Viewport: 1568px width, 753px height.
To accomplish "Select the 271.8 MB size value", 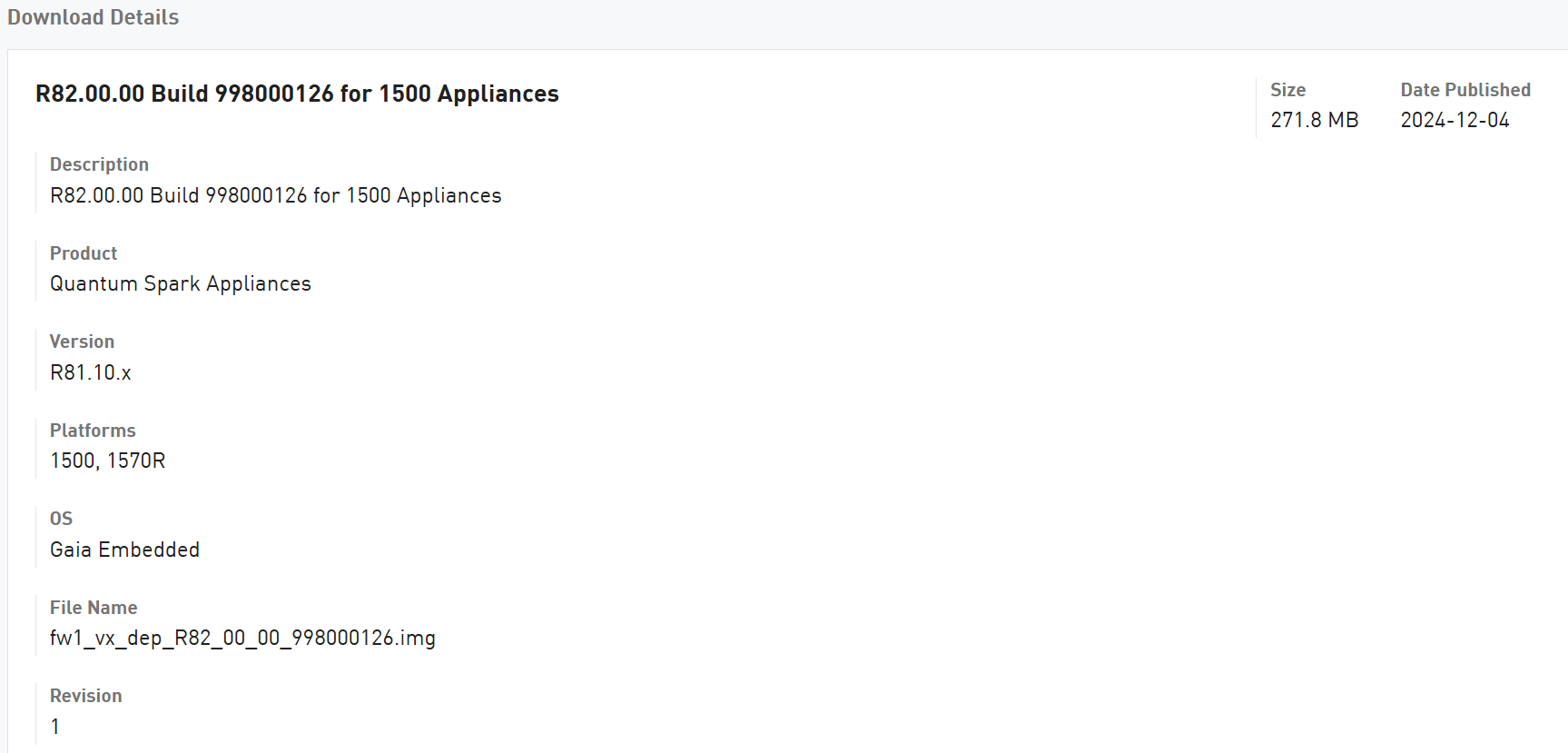I will [1314, 120].
